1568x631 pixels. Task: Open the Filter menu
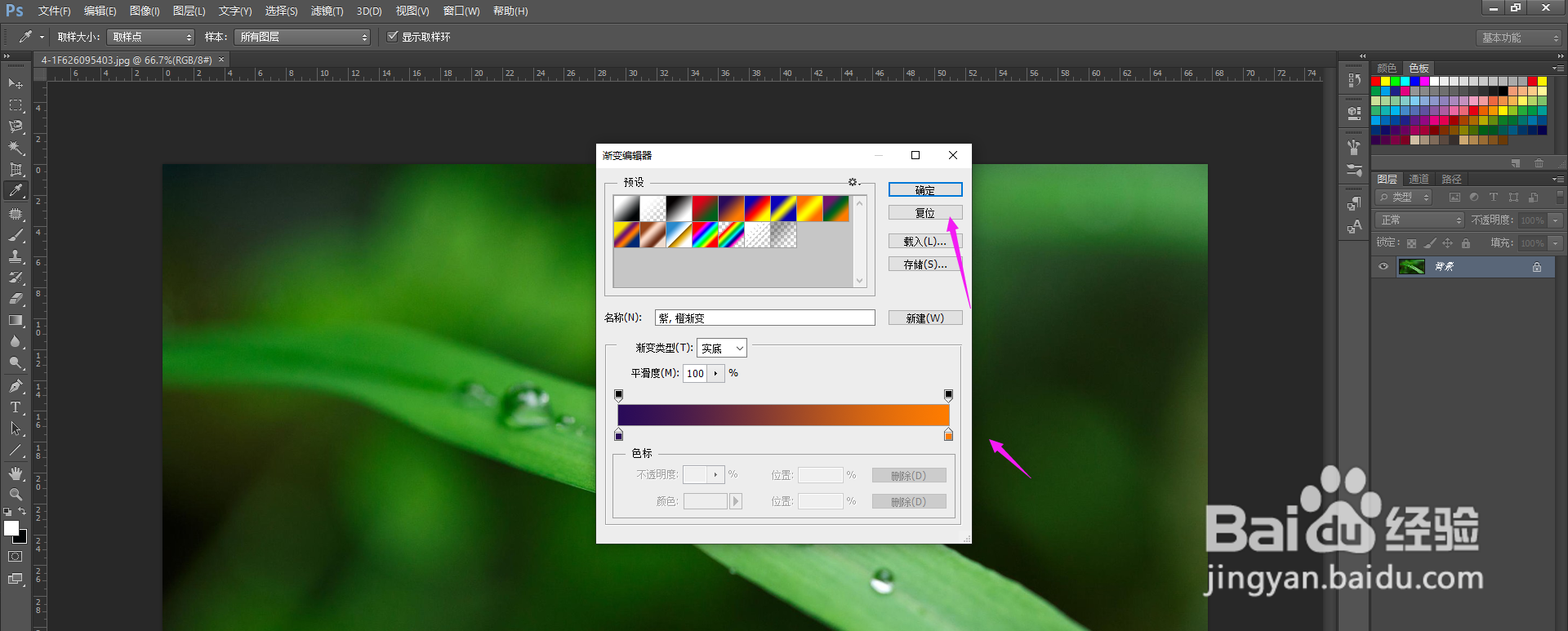pos(327,11)
